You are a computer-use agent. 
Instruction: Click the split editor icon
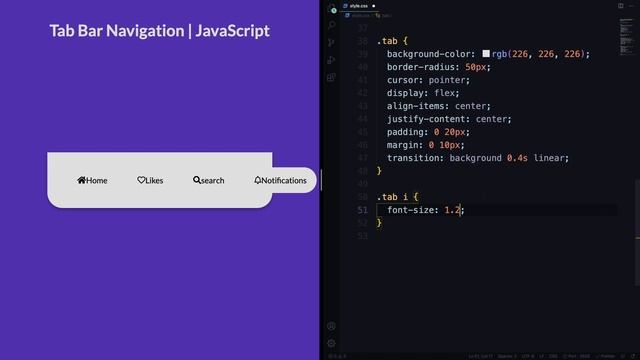[620, 6]
